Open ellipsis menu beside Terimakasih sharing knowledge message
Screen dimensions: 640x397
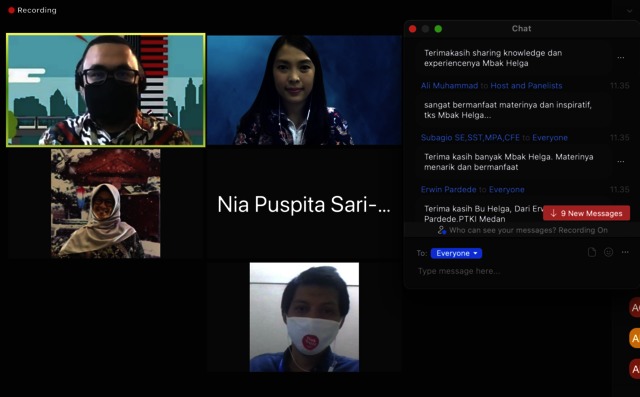(620, 58)
